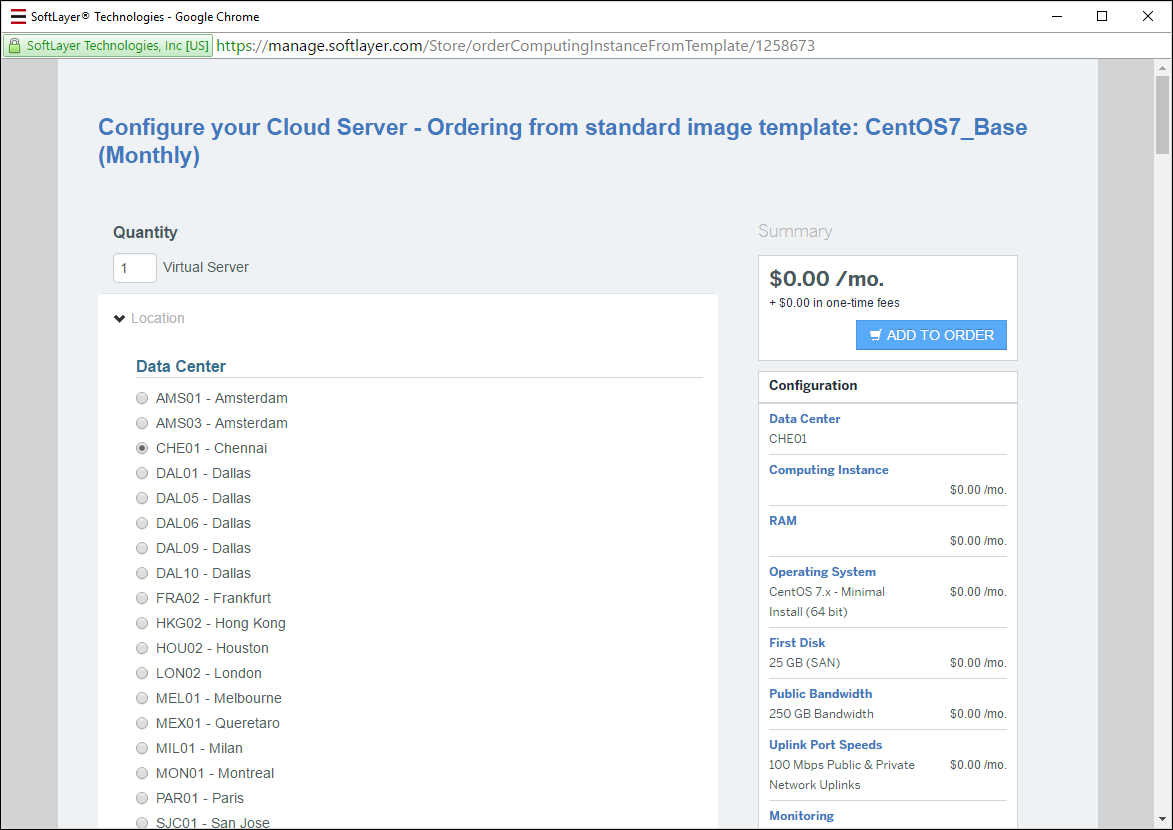Select MEL01 - Melbourne data center

coord(142,698)
